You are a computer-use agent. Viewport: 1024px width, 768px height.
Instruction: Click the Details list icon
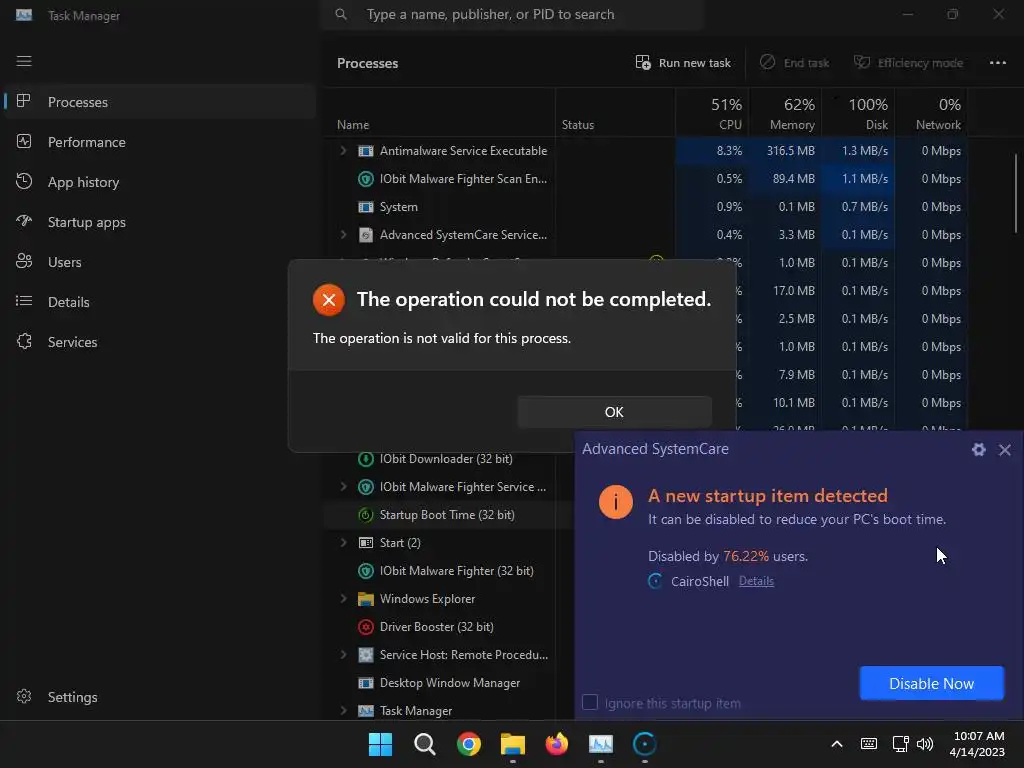24,301
